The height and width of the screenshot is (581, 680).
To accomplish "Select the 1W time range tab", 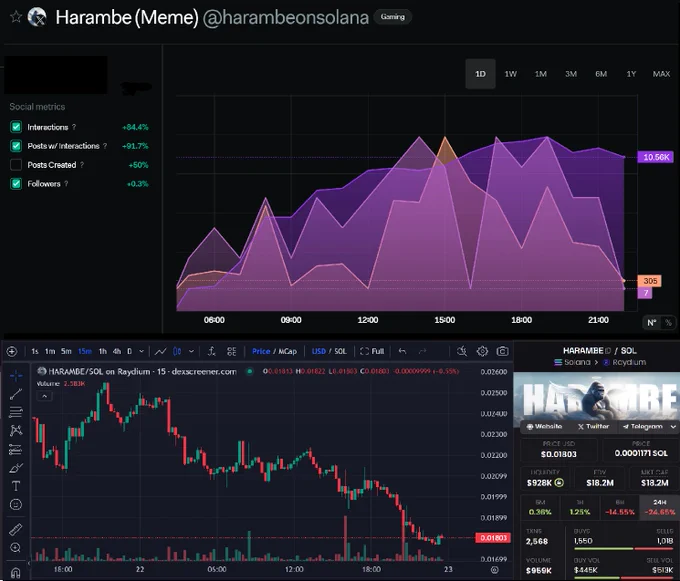I will [x=510, y=74].
